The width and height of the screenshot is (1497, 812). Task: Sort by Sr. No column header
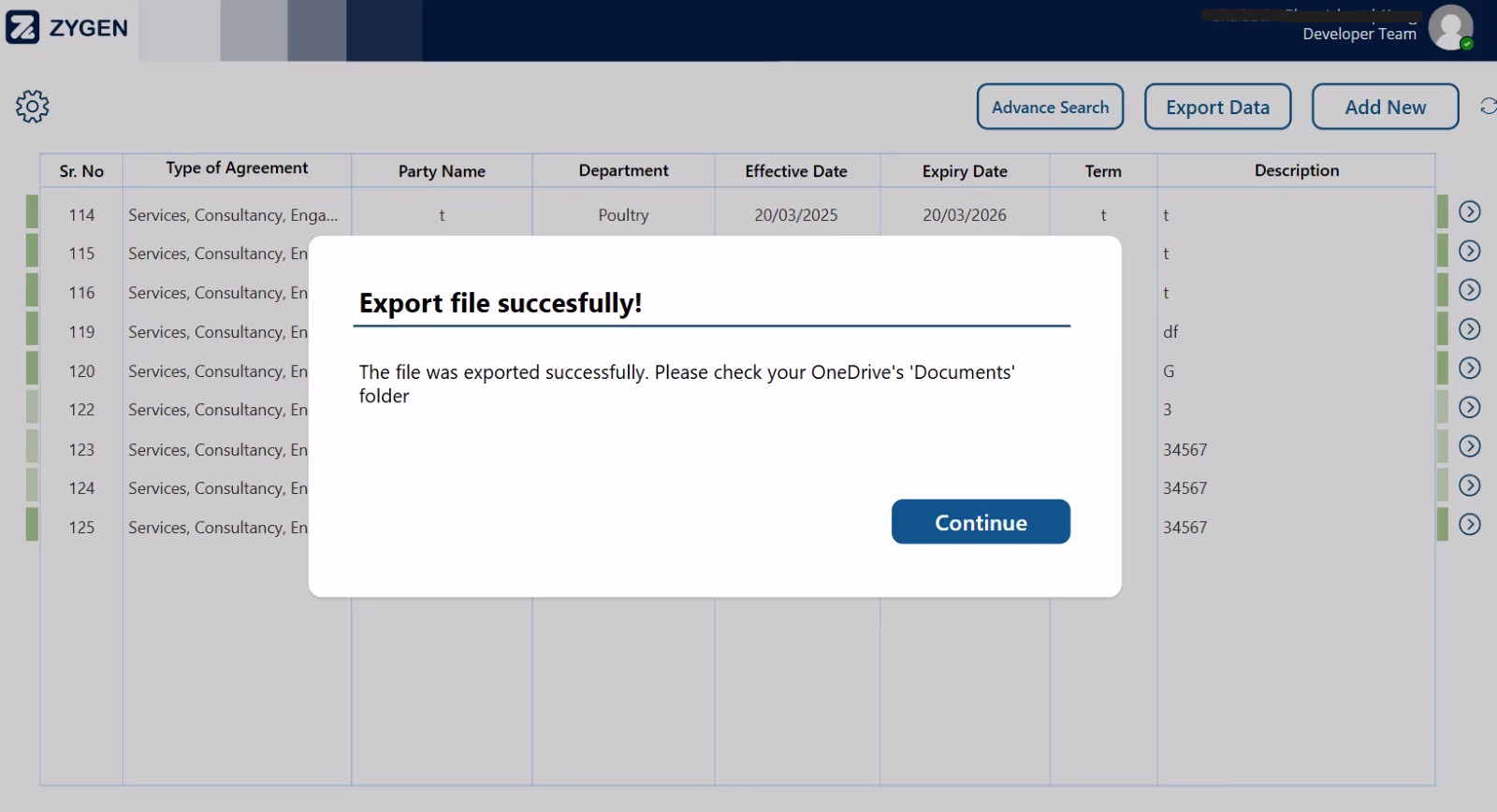click(x=81, y=171)
